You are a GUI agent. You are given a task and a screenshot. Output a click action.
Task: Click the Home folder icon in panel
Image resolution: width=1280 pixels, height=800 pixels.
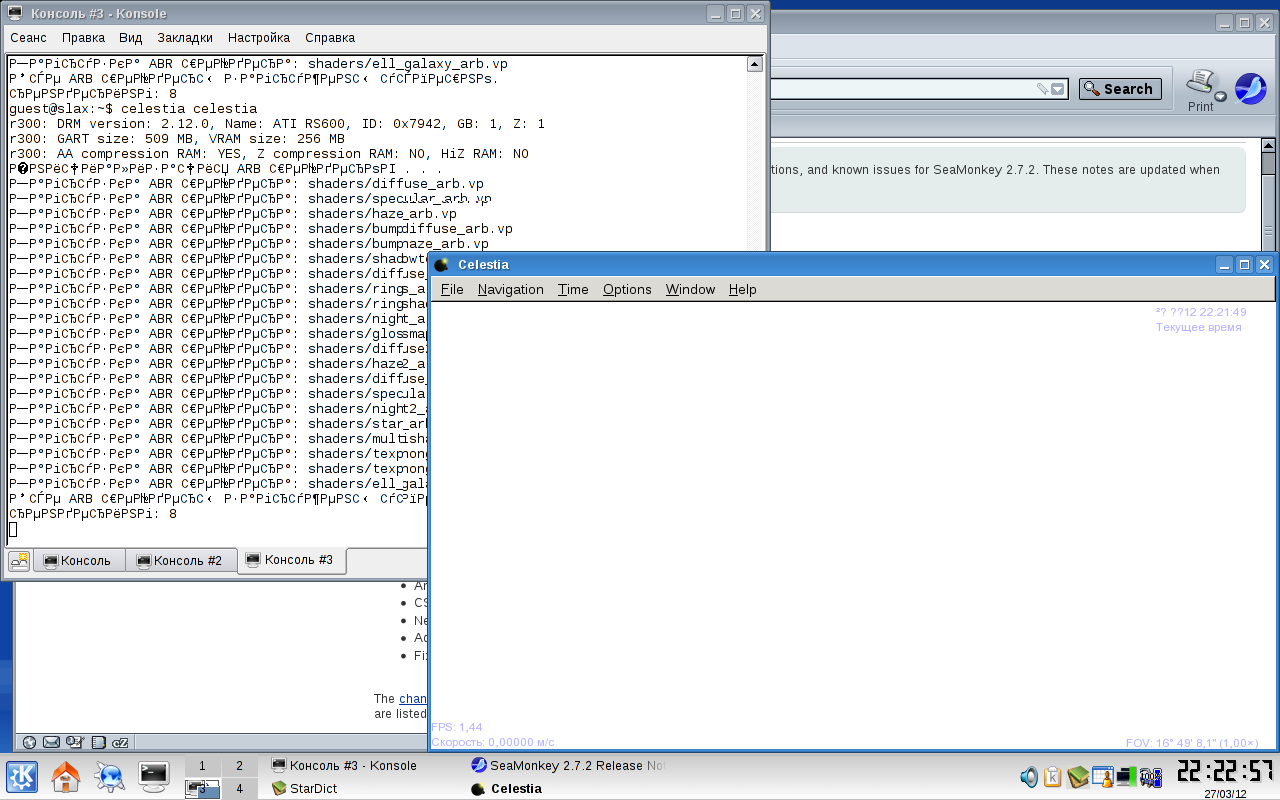click(66, 776)
